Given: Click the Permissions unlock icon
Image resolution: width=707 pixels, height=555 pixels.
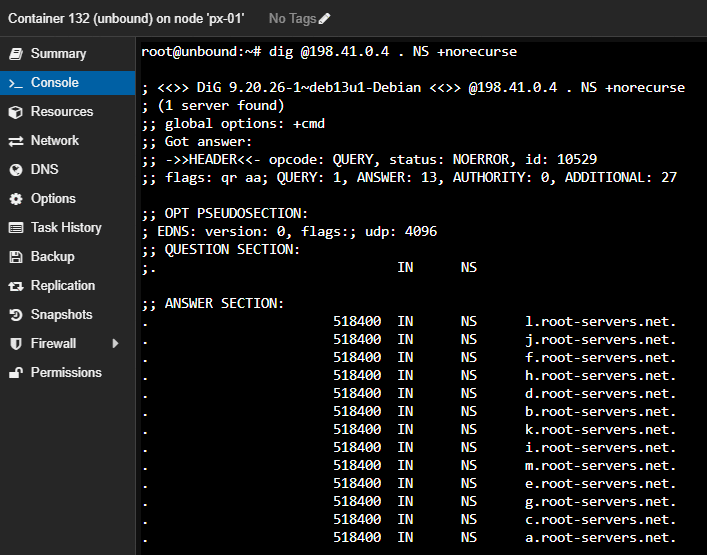Looking at the screenshot, I should point(16,373).
